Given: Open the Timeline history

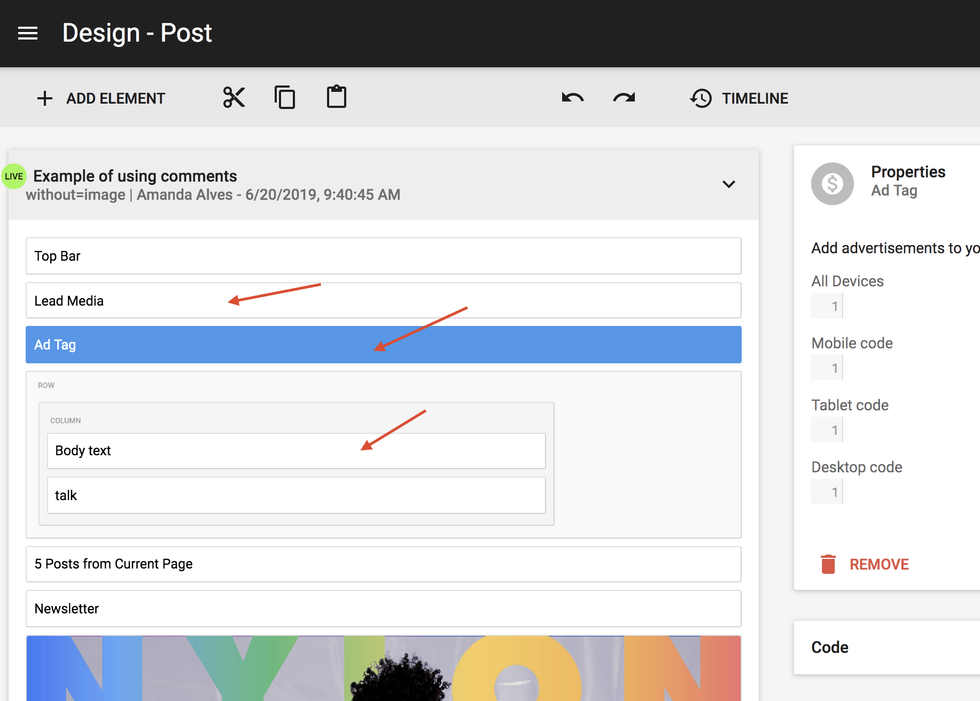Looking at the screenshot, I should [739, 98].
